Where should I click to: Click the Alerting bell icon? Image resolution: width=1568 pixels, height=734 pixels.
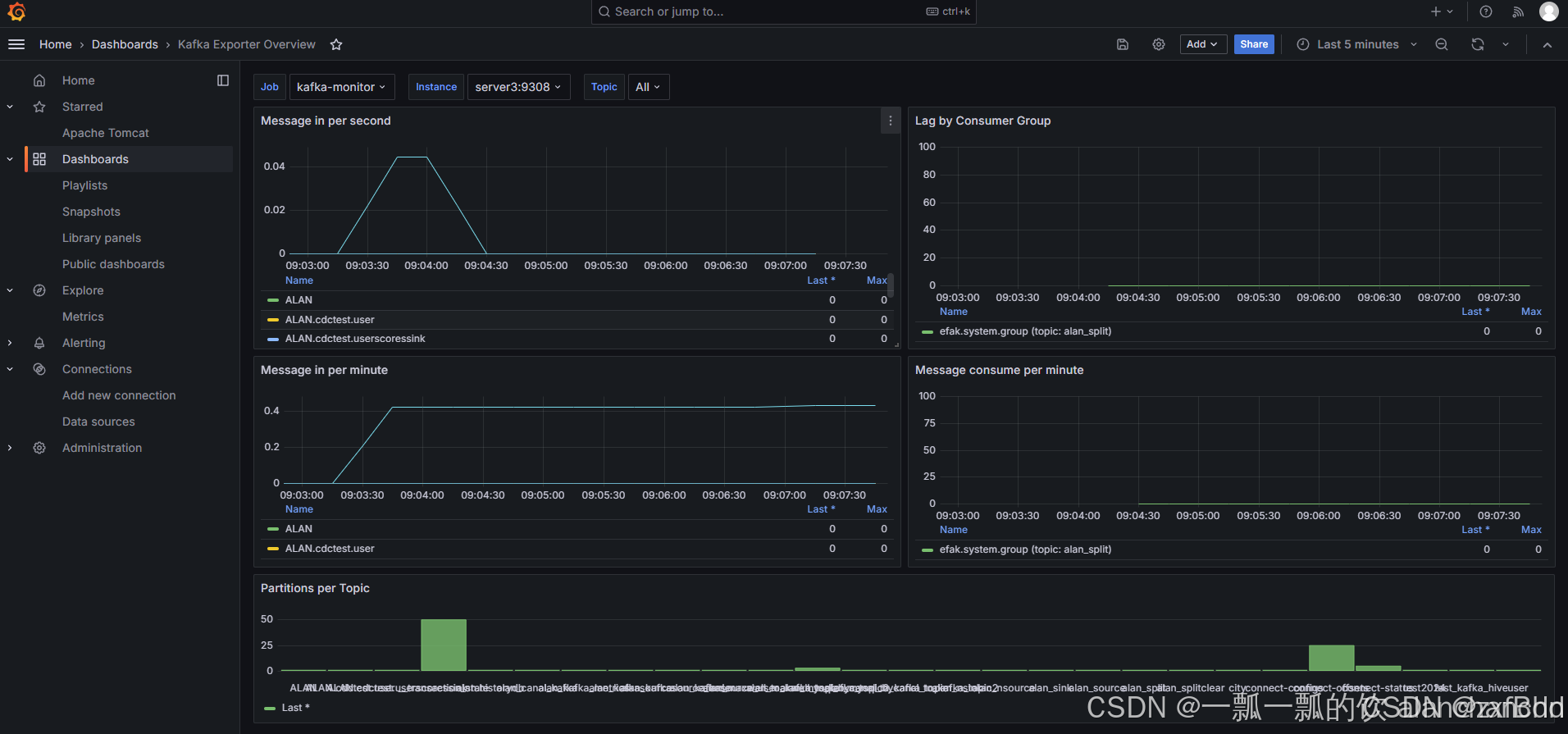(x=39, y=343)
